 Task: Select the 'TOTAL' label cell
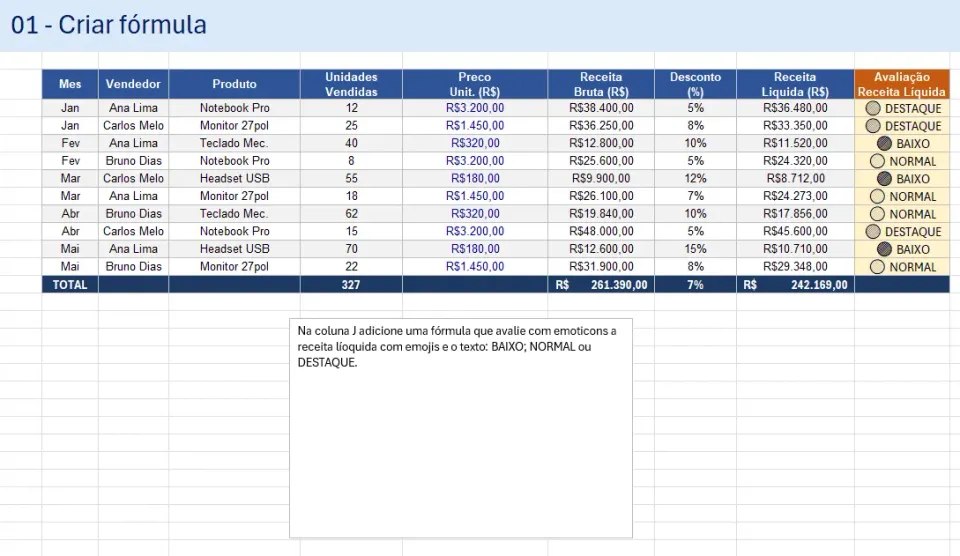pos(70,284)
